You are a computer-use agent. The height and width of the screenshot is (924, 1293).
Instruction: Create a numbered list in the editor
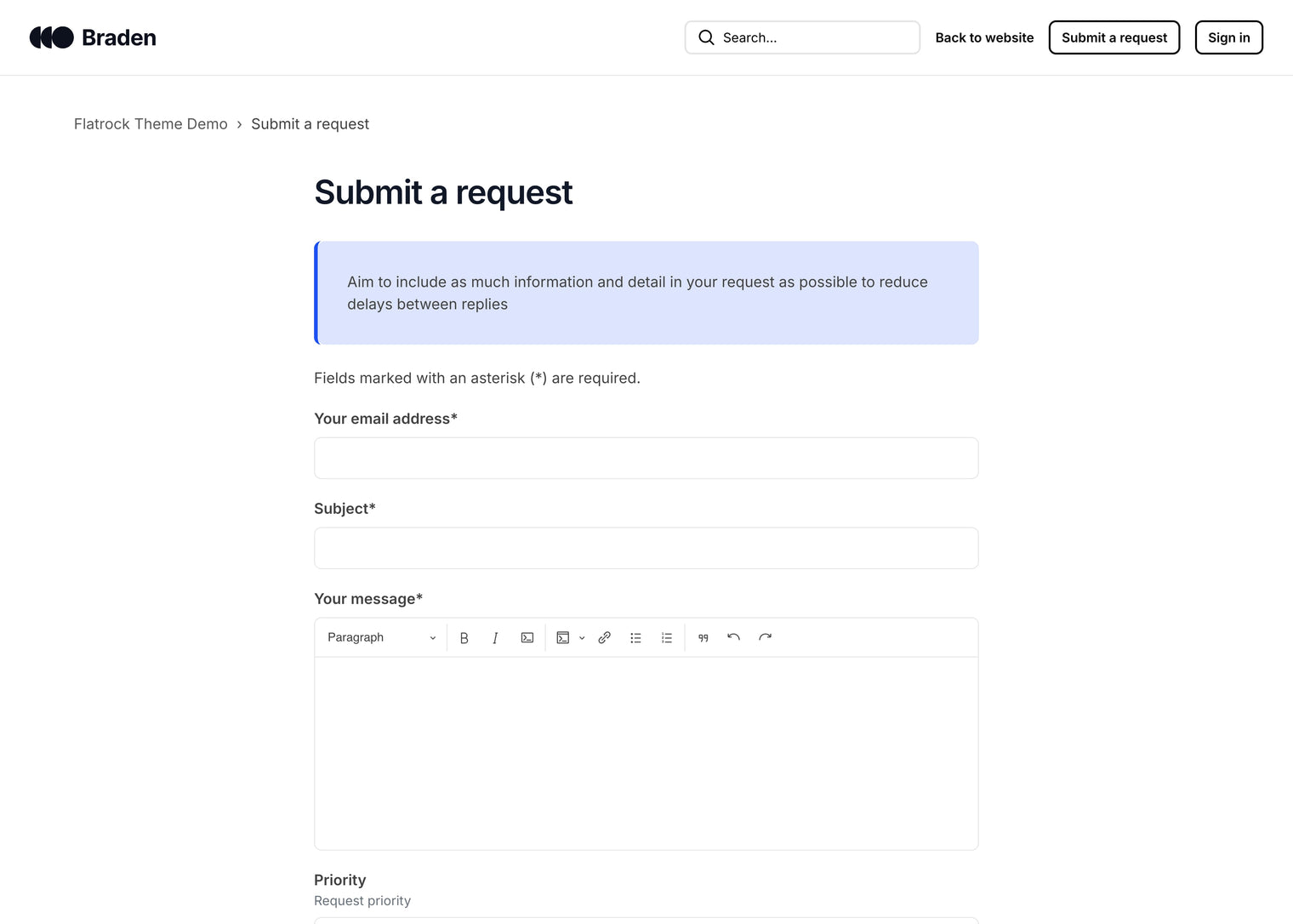pos(667,637)
